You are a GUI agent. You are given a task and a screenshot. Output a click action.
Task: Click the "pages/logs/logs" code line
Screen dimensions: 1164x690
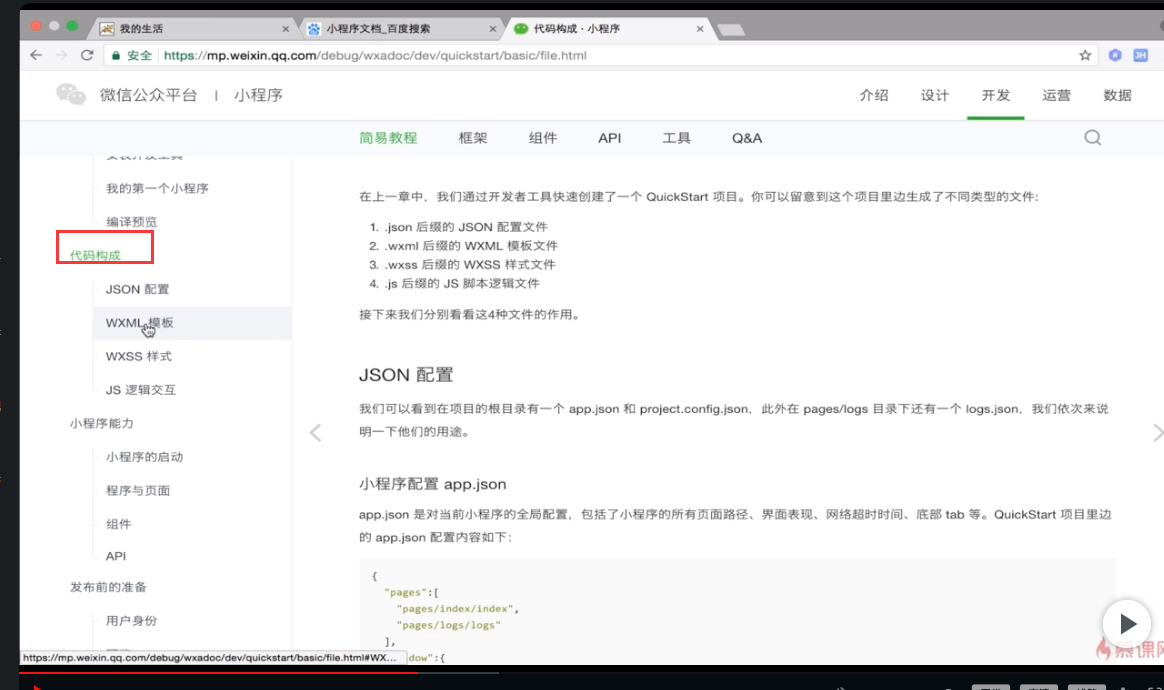(x=448, y=625)
